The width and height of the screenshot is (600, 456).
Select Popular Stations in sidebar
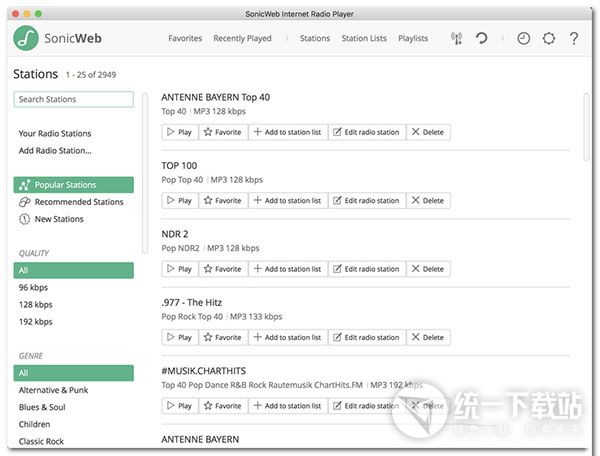73,185
